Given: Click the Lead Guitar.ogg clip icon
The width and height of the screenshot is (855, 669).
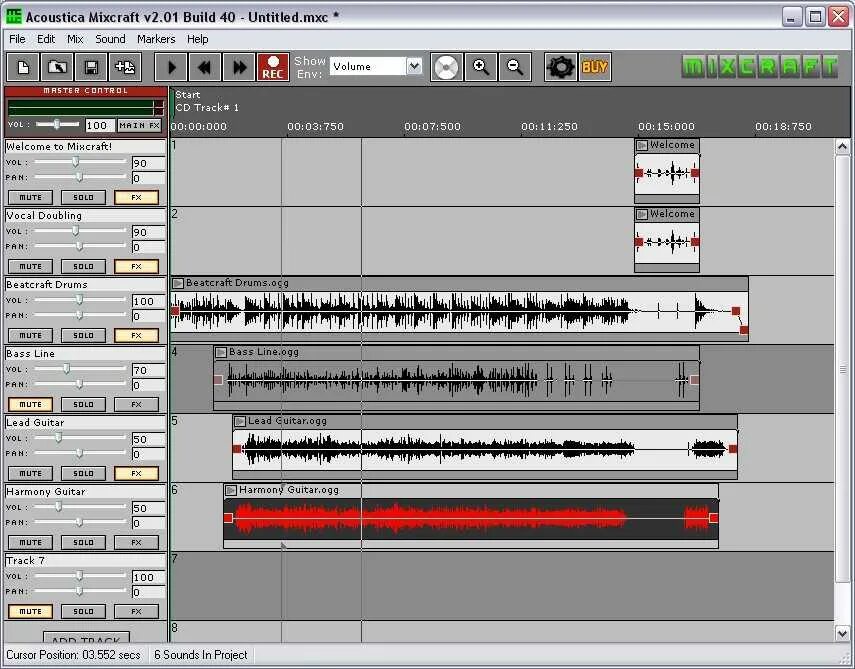Looking at the screenshot, I should coord(239,421).
